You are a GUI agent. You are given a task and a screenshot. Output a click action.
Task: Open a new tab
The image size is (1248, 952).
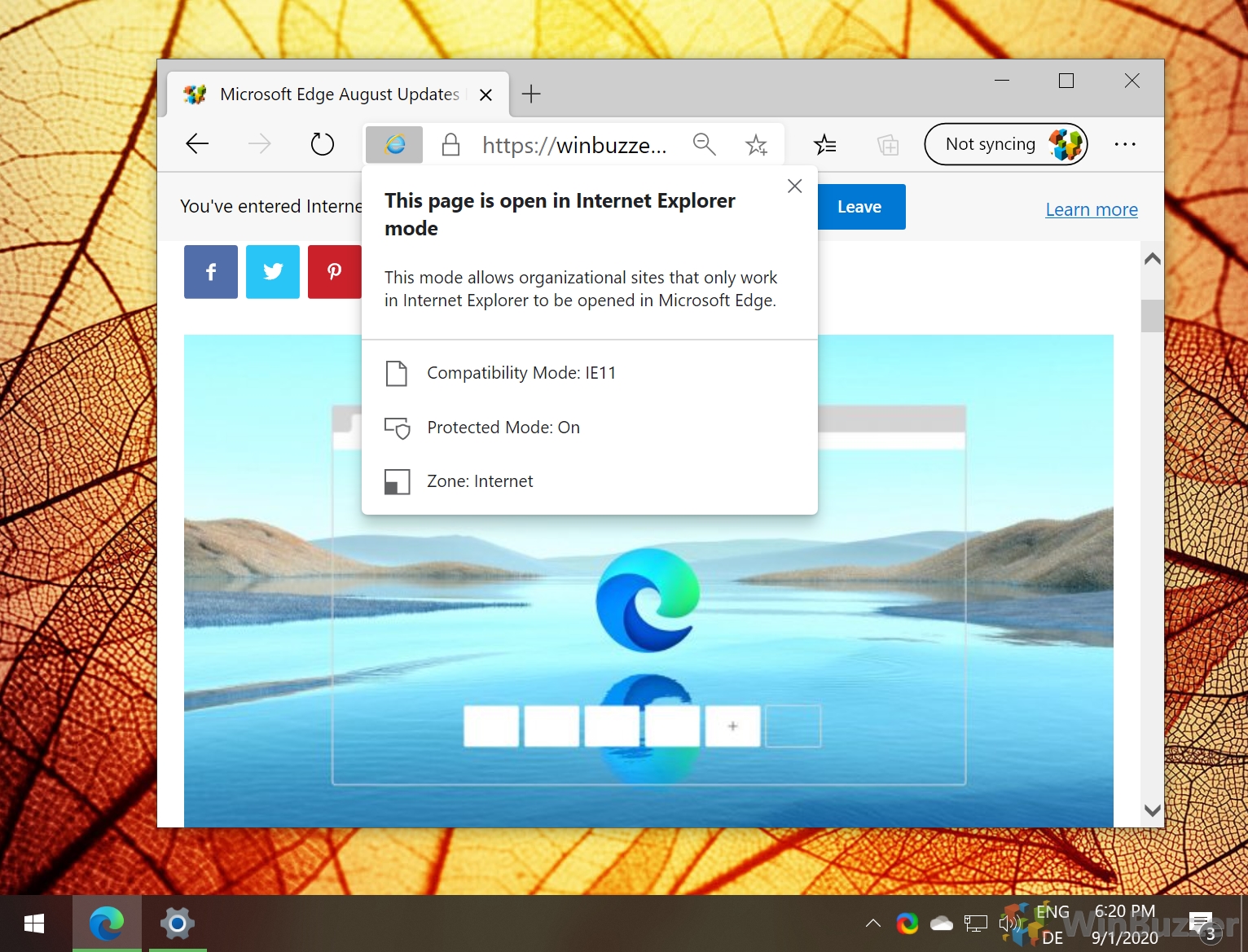click(531, 94)
